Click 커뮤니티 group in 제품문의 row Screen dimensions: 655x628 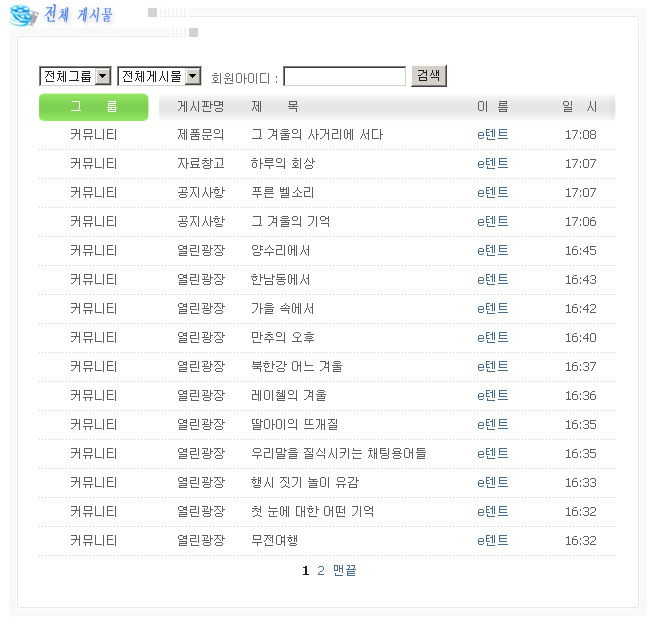[94, 135]
